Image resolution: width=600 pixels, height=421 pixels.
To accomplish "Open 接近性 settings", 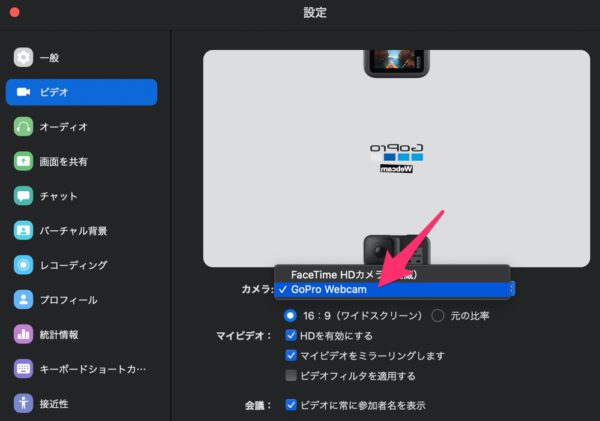I will pos(81,403).
